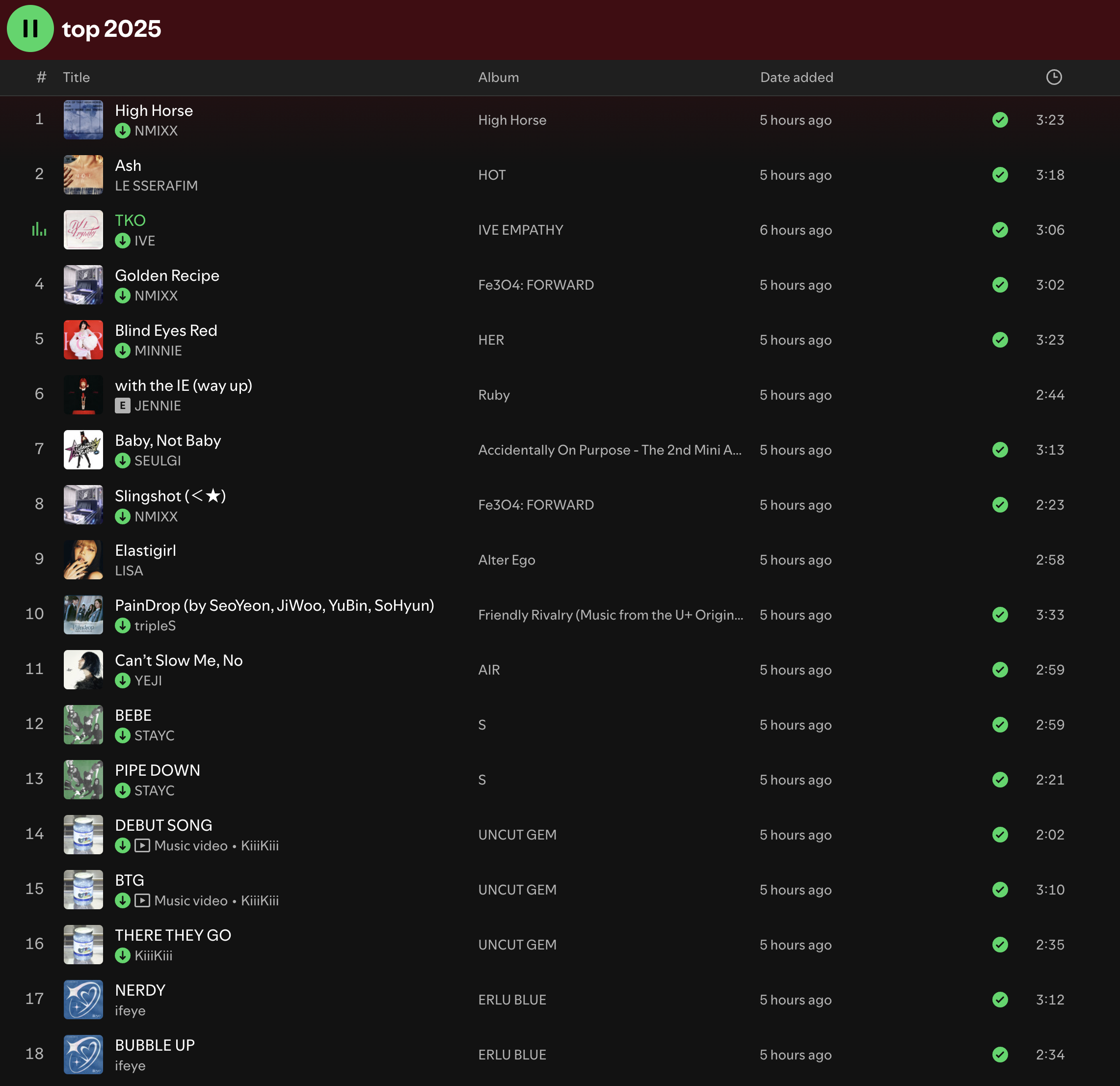The image size is (1120, 1086).
Task: Click downloaded icon on THERE THEY GO row
Action: [122, 956]
